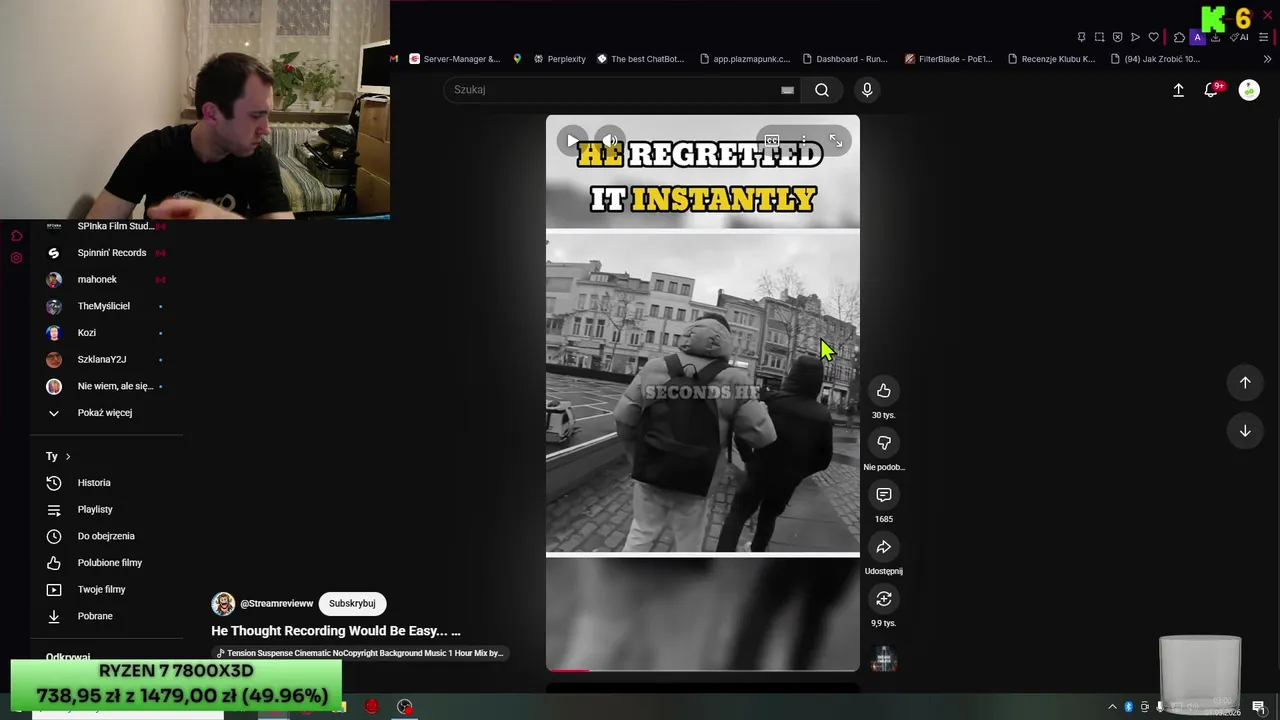Play the Shorts video
Screen dimensions: 1280x720
pos(572,141)
